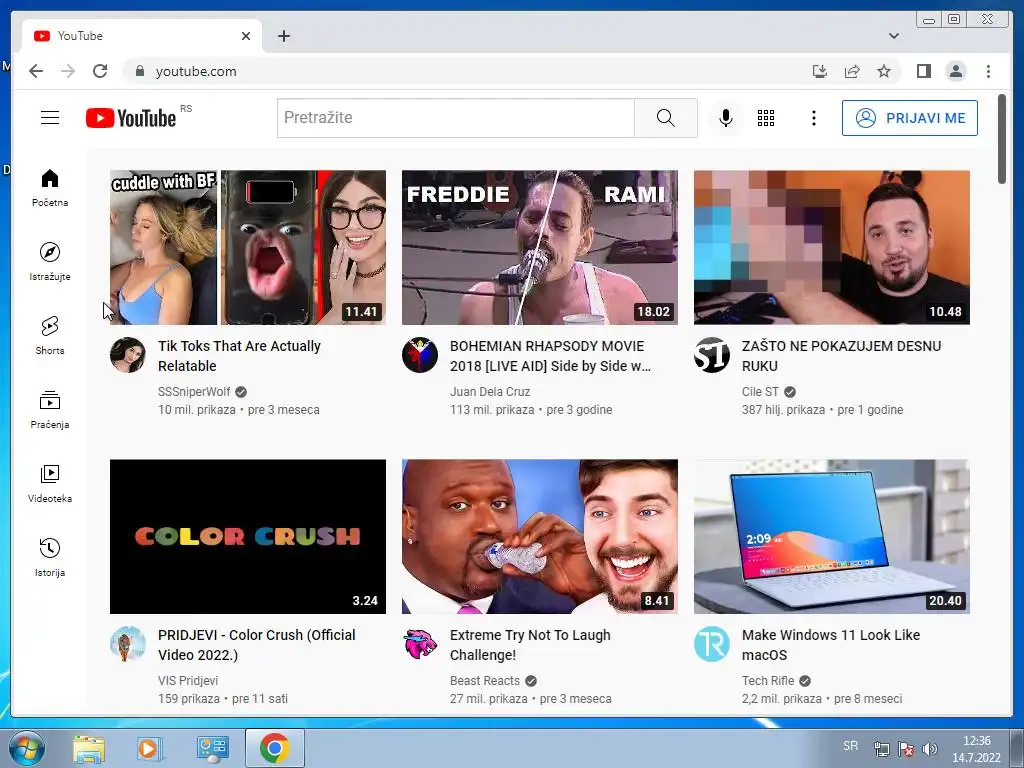This screenshot has height=768, width=1024.
Task: Start voice search with the microphone icon
Action: 726,118
